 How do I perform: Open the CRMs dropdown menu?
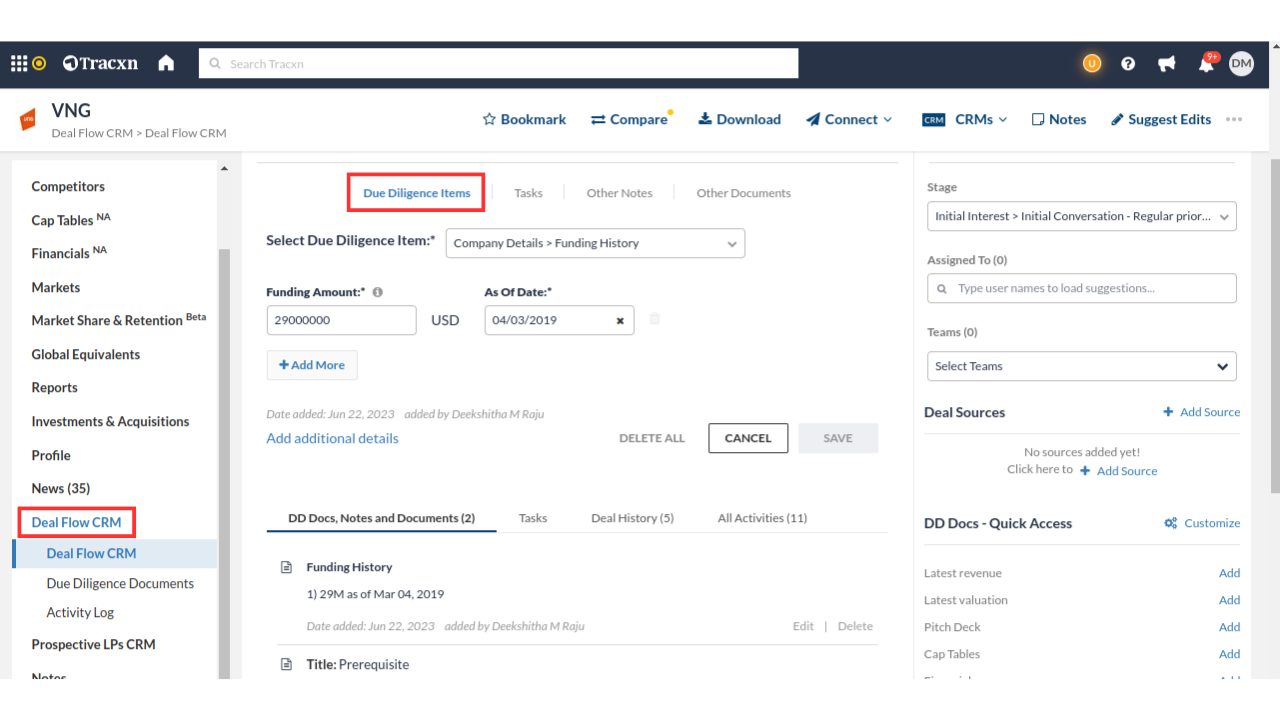click(x=965, y=119)
